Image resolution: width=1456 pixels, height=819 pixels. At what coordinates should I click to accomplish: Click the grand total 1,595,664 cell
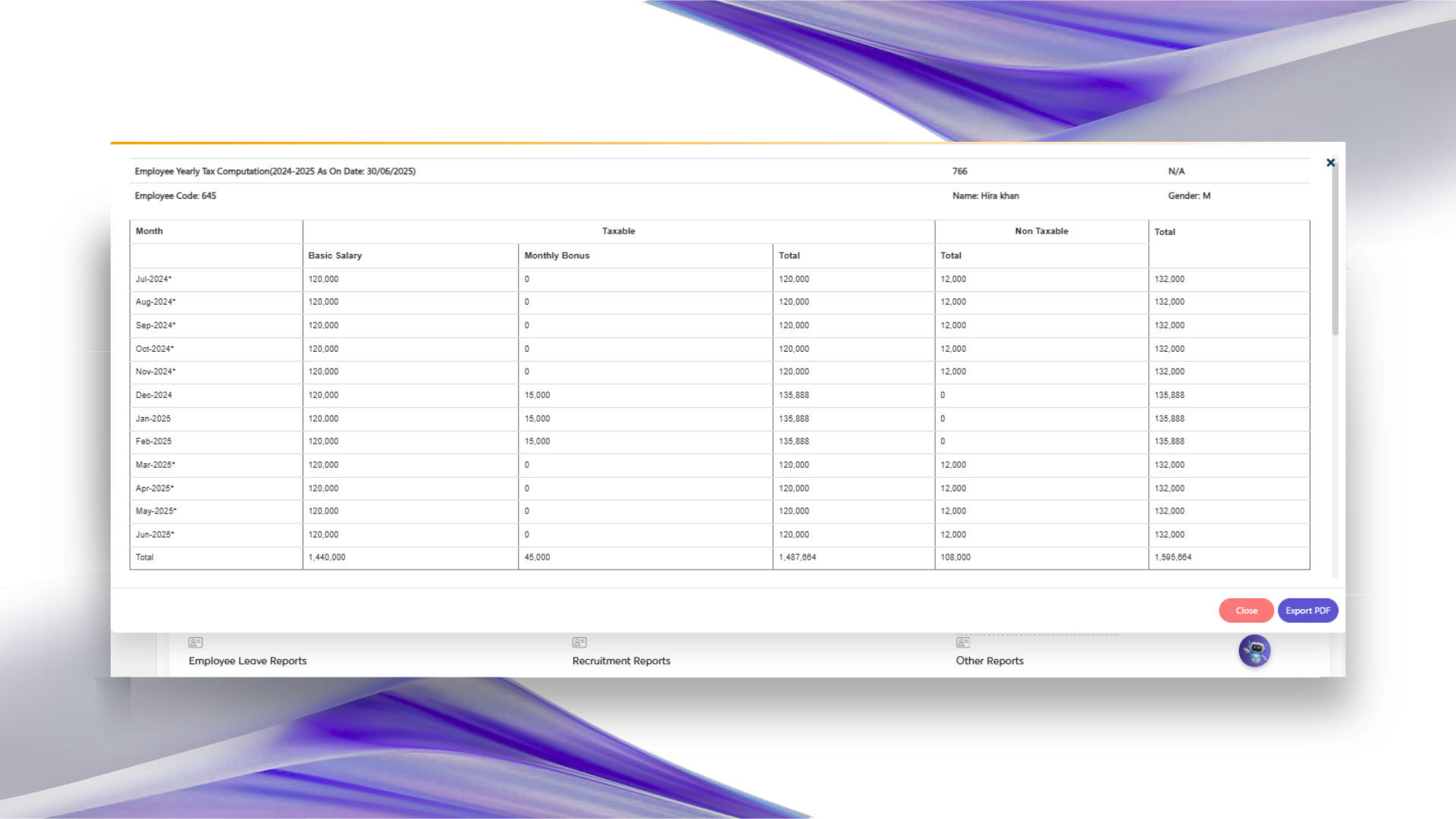tap(1172, 557)
